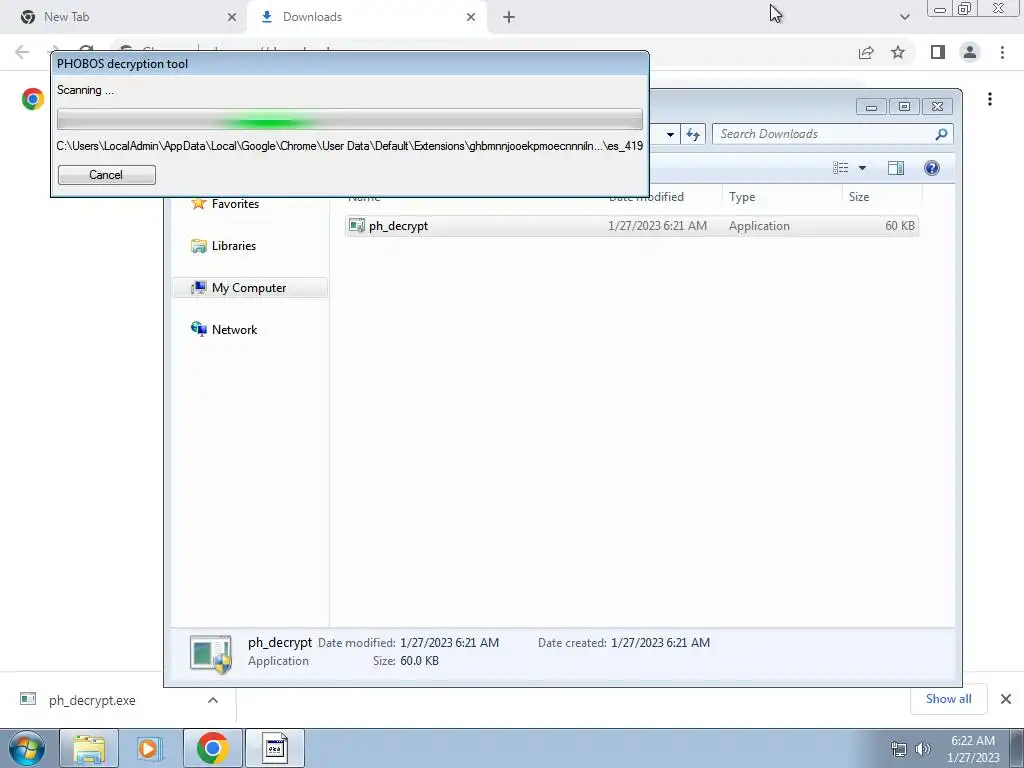Open the network tray icon

point(899,749)
